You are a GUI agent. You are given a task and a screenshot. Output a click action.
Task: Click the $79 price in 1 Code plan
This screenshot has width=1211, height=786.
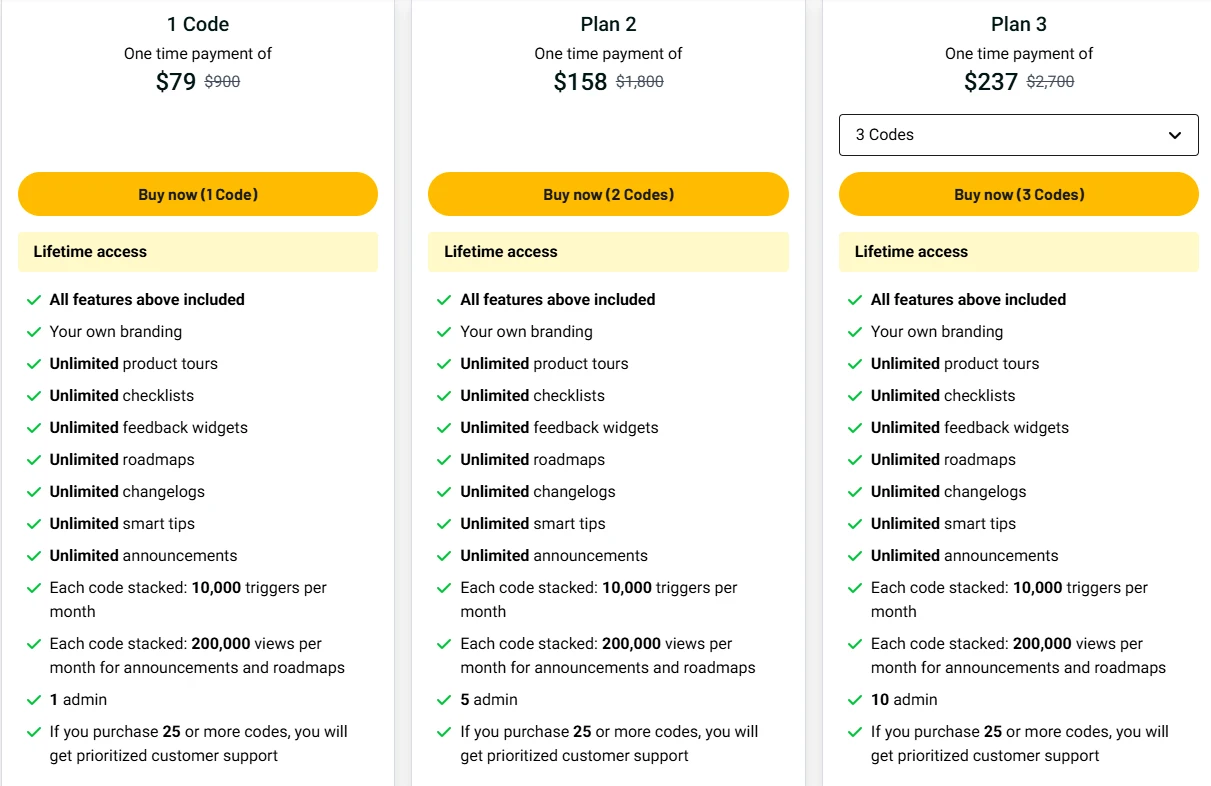tap(176, 82)
